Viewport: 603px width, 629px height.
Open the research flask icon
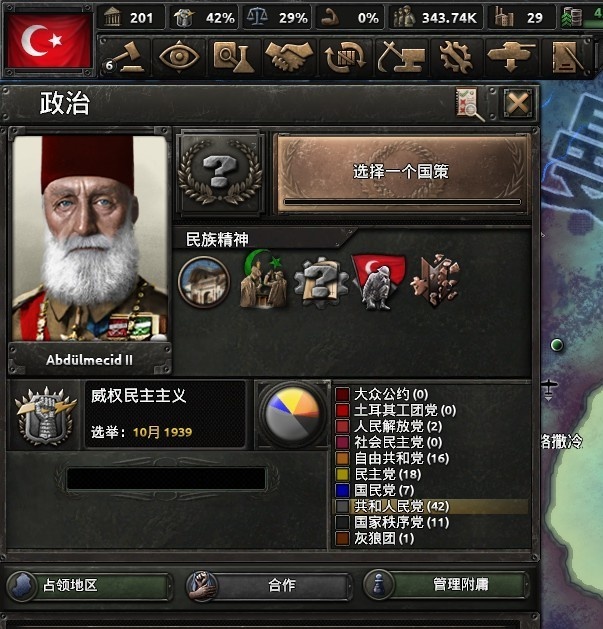point(233,57)
